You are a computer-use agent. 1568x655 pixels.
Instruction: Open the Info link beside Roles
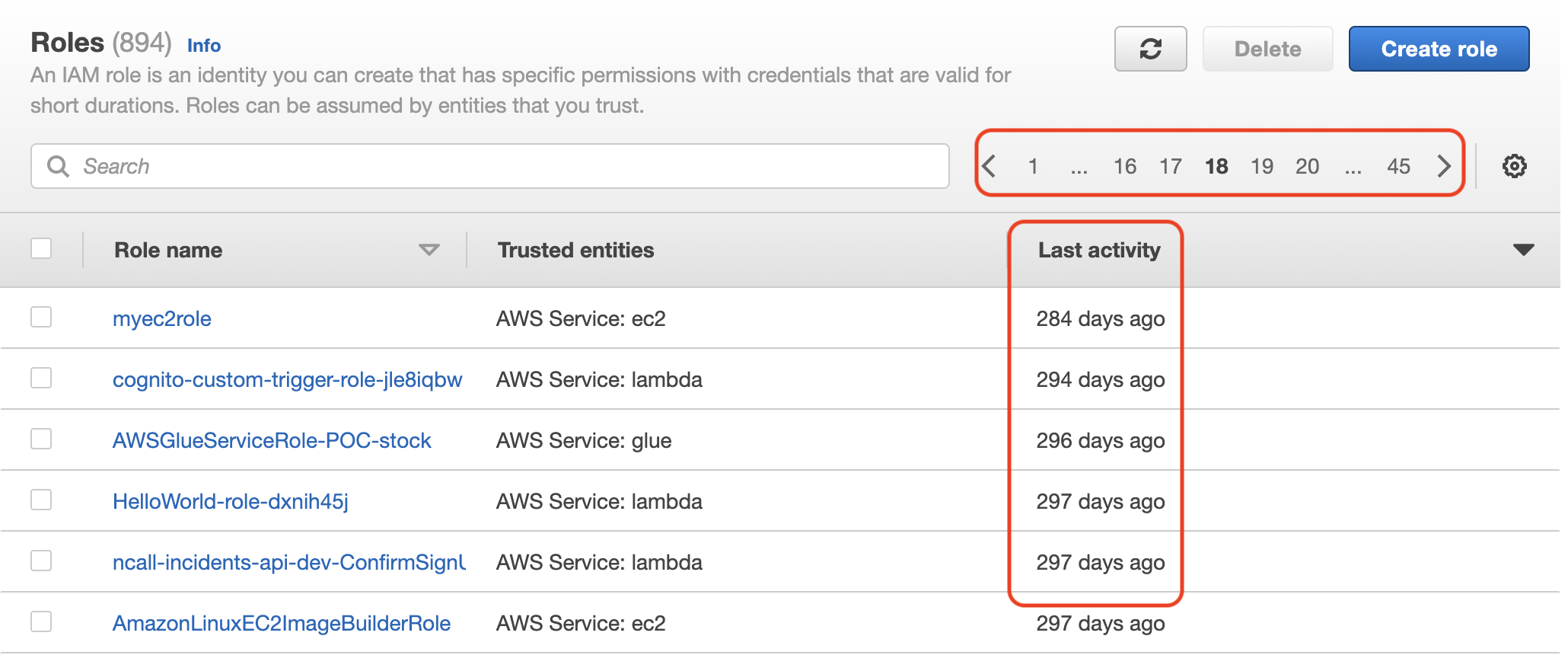204,46
